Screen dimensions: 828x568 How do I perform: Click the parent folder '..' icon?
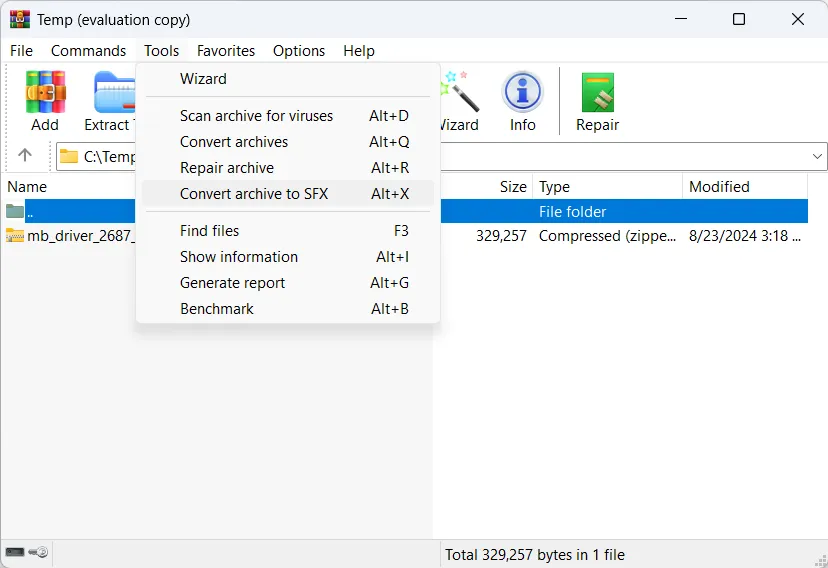(15, 211)
